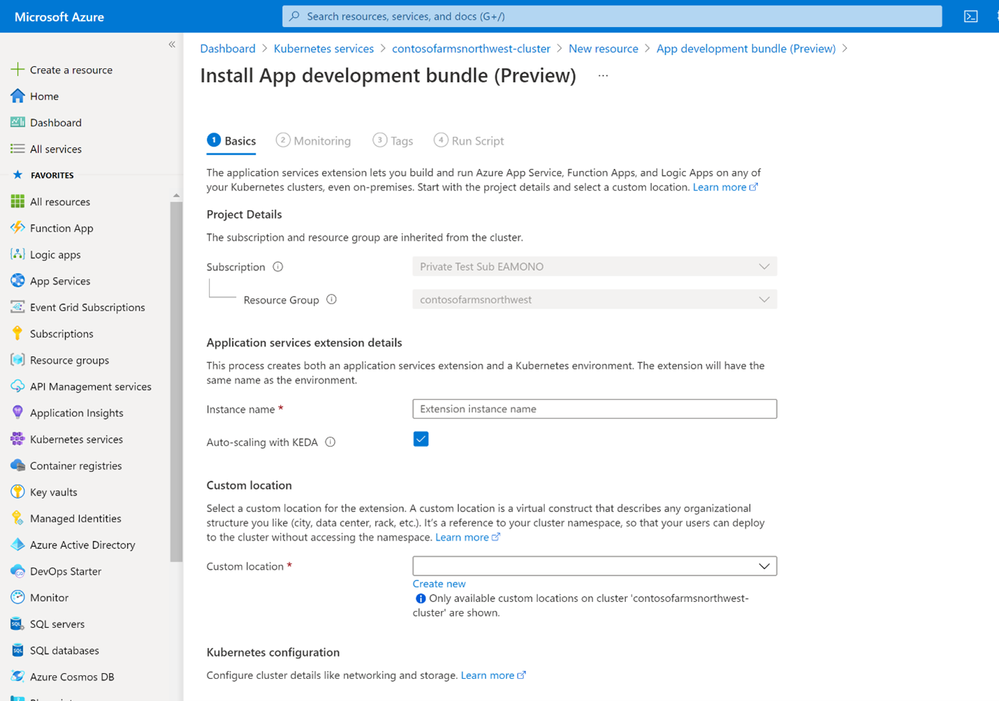This screenshot has width=999, height=701.
Task: Collapse the left sidebar menu
Action: pyautogui.click(x=171, y=44)
